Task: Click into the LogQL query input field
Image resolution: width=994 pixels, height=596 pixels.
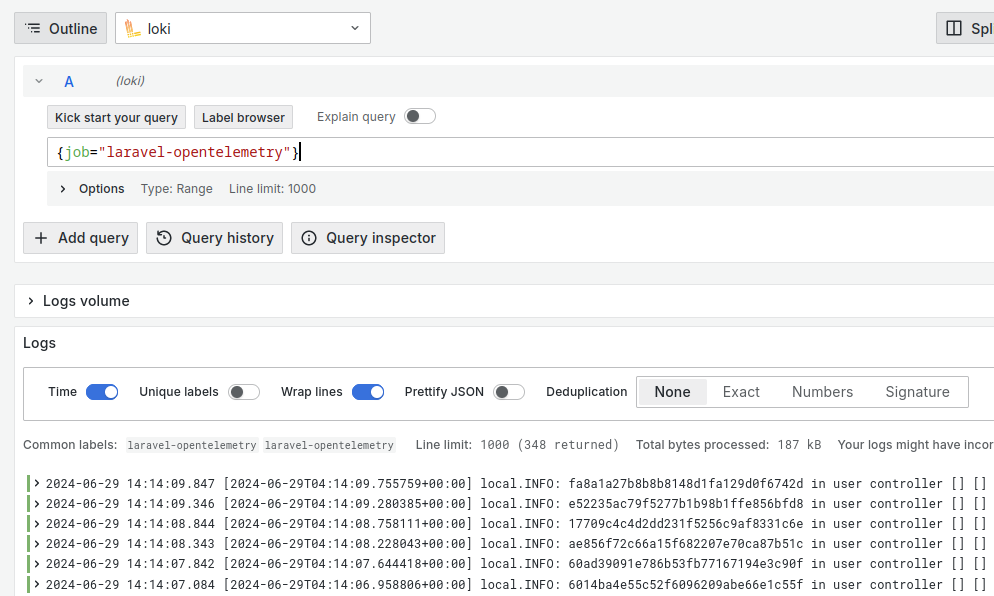Action: point(520,152)
